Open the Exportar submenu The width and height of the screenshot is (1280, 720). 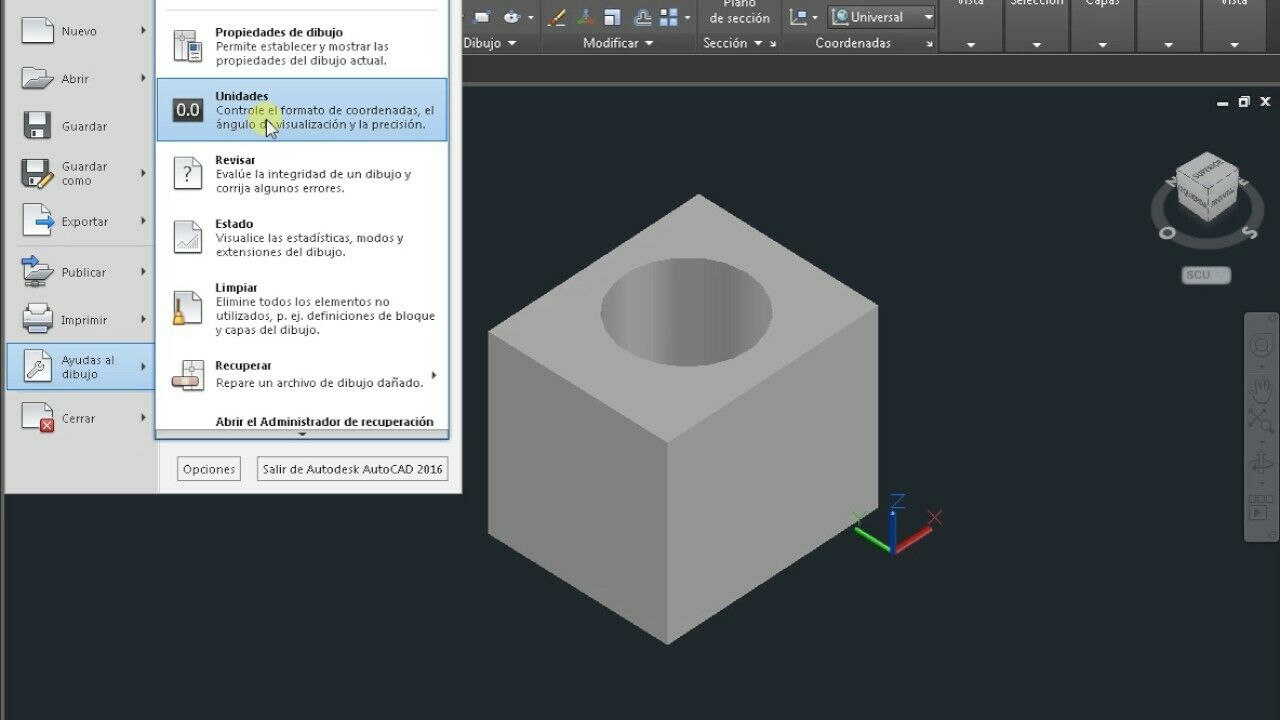[x=84, y=222]
